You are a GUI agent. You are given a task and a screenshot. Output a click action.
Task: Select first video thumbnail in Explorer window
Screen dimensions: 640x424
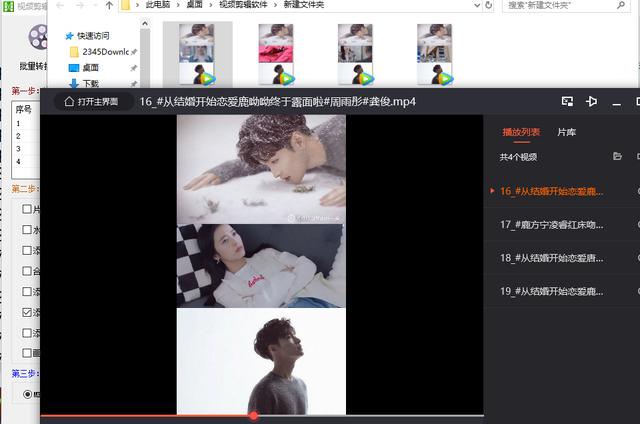(197, 54)
